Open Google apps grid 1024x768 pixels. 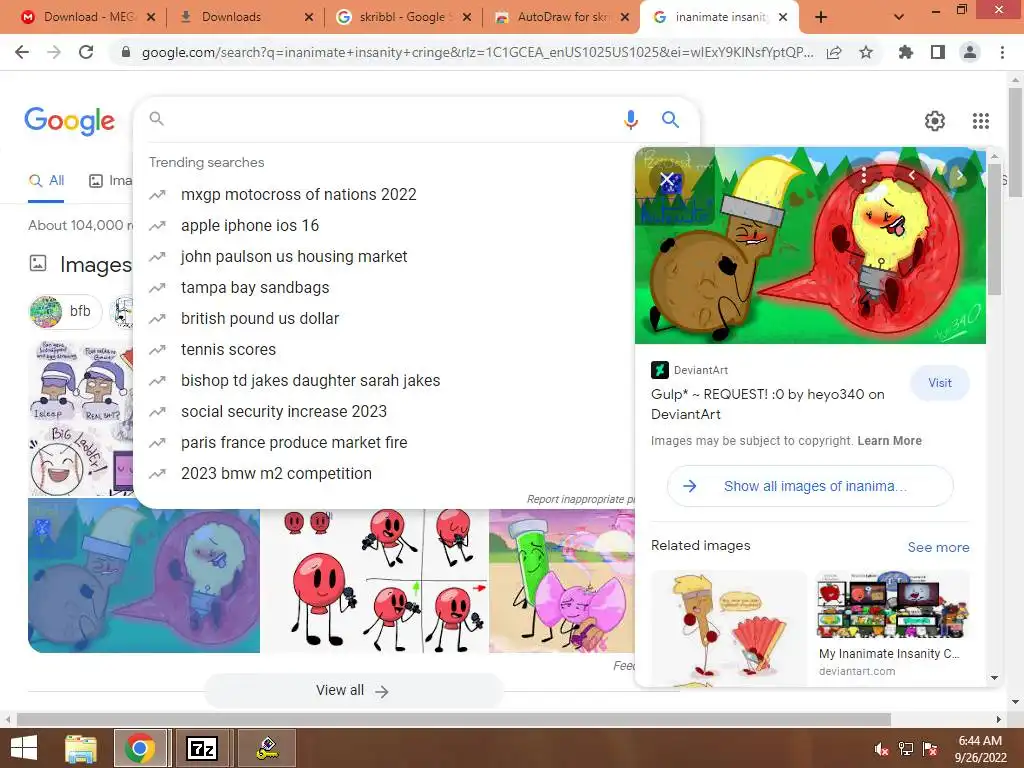click(x=980, y=121)
